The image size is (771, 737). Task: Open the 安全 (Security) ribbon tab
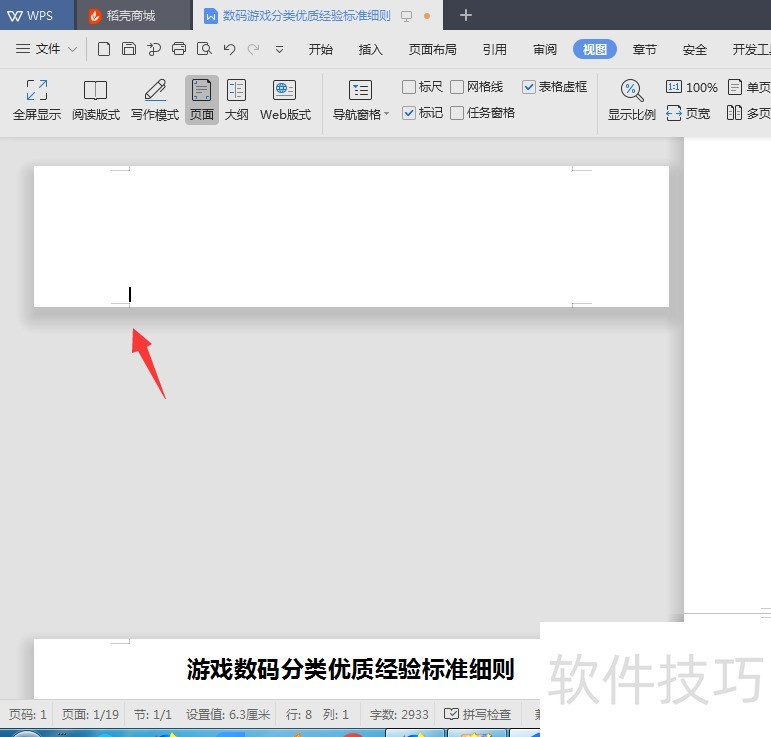(x=695, y=49)
